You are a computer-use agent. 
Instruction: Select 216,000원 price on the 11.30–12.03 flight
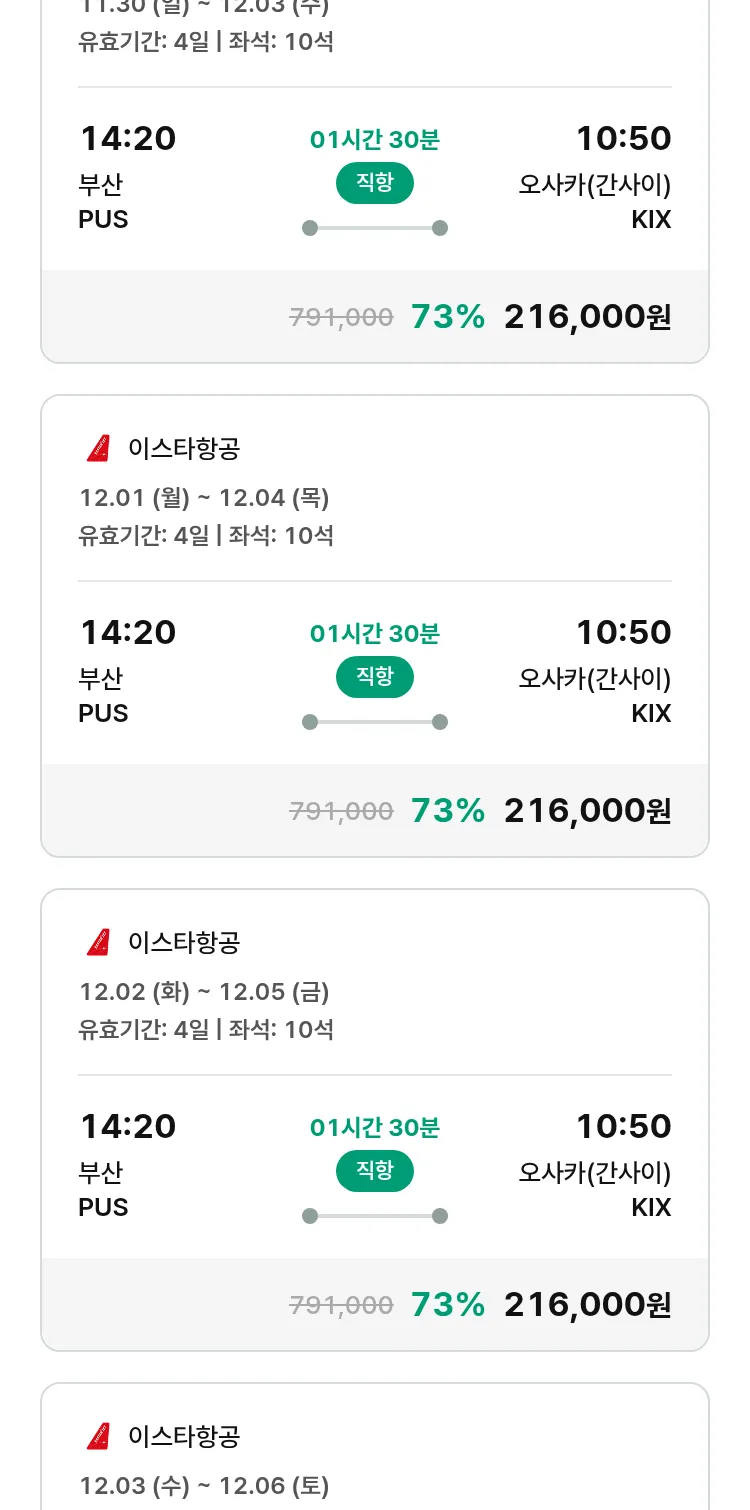pos(587,317)
